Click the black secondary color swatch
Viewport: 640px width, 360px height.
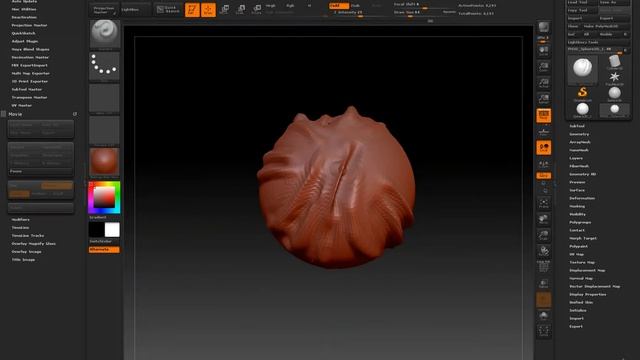point(97,230)
